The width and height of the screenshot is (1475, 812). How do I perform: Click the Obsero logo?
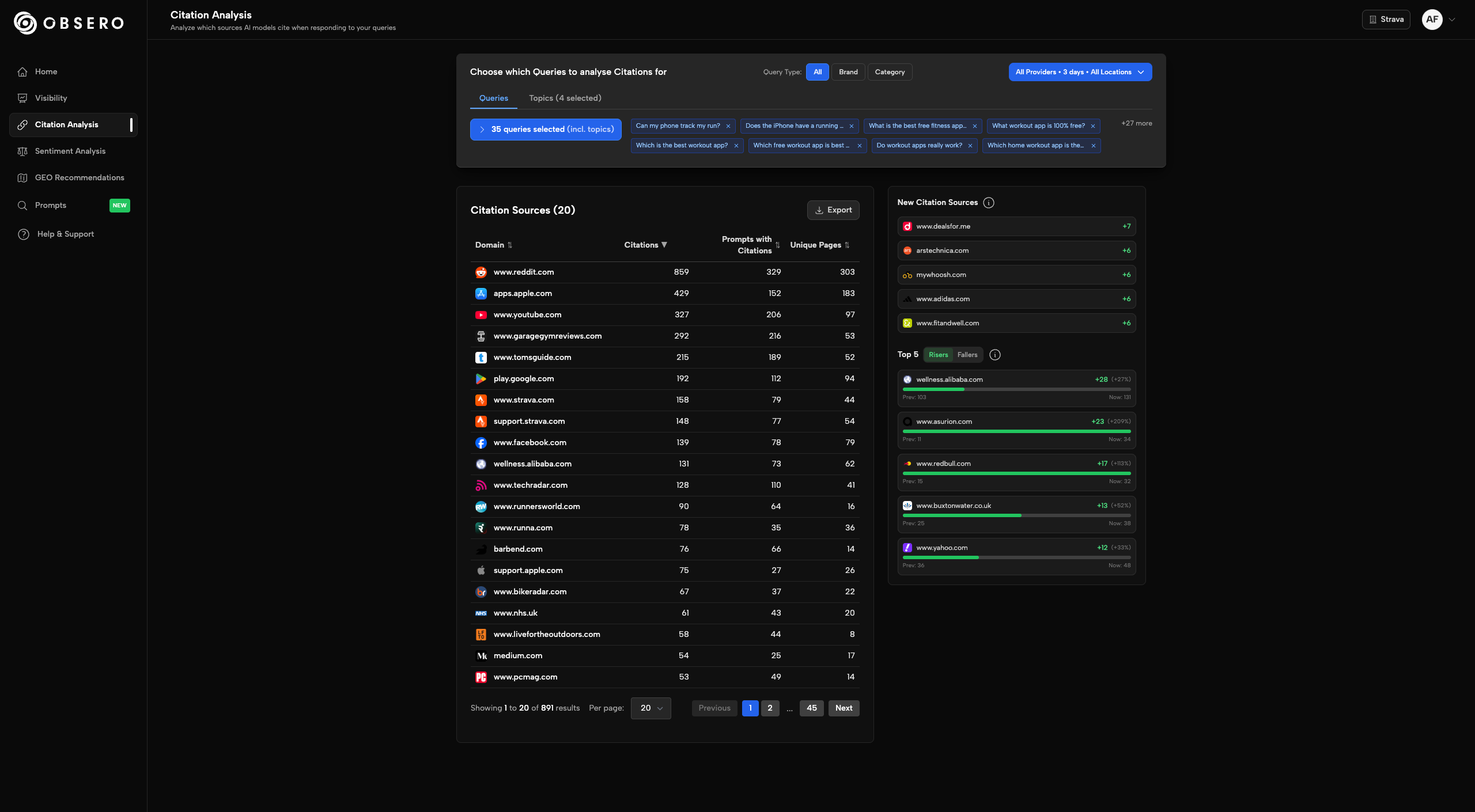pos(68,23)
